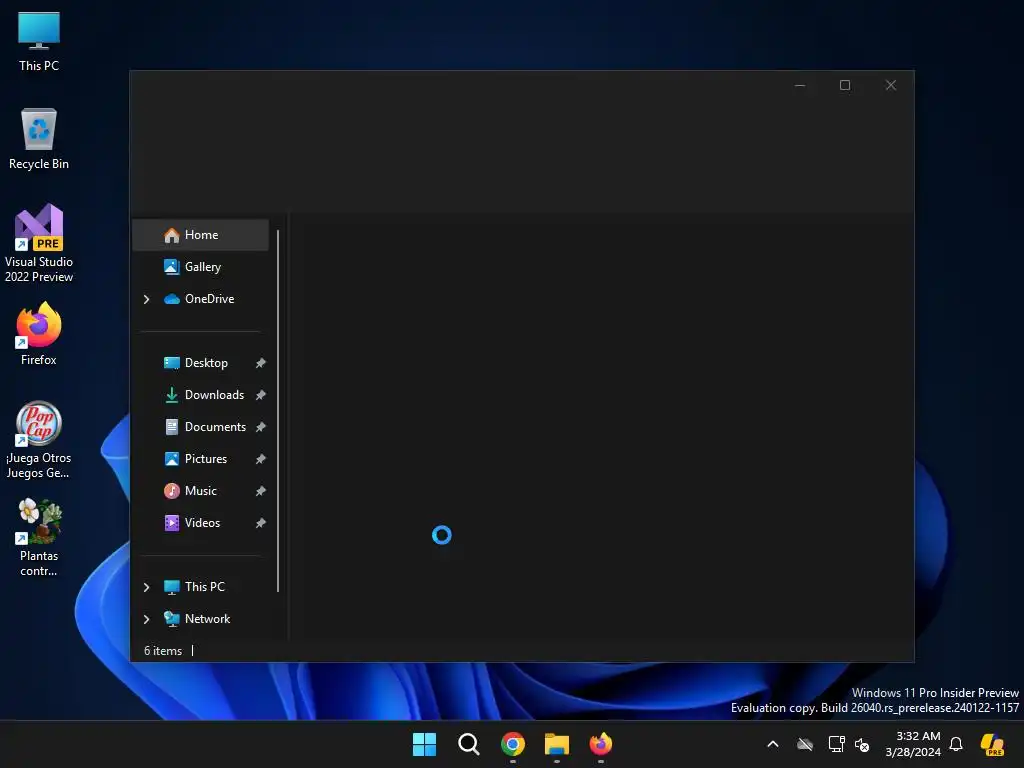The image size is (1024, 768).
Task: Expand the This PC tree node
Action: click(x=146, y=587)
